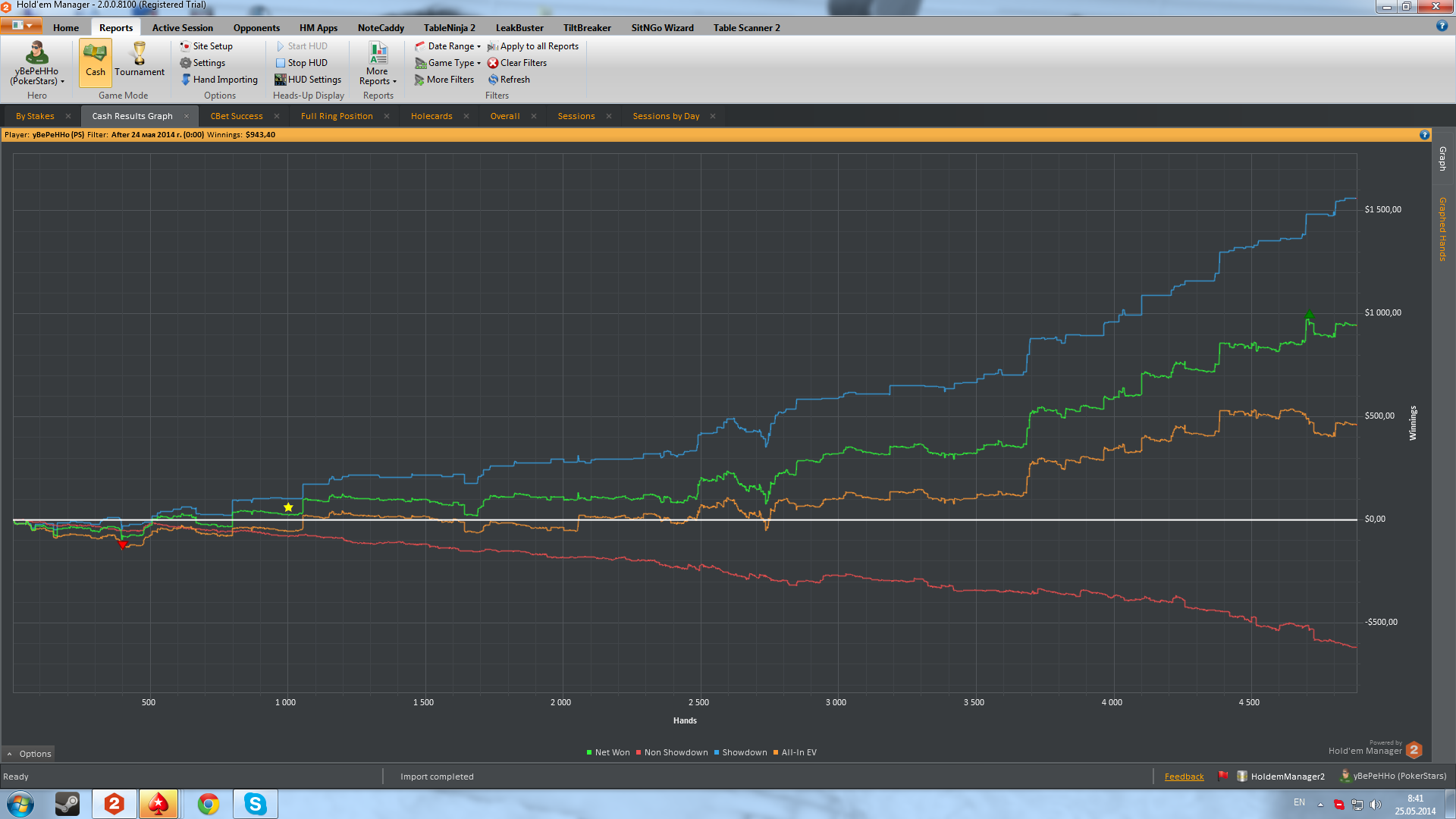This screenshot has height=819, width=1456.
Task: Open Hand Importing
Action: pos(219,80)
